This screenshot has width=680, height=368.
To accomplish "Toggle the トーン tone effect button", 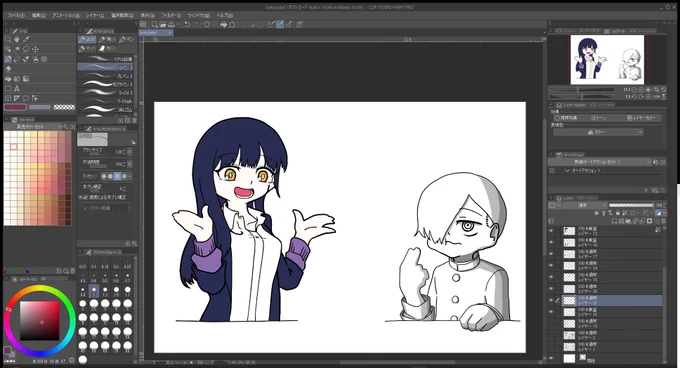I will pos(599,118).
